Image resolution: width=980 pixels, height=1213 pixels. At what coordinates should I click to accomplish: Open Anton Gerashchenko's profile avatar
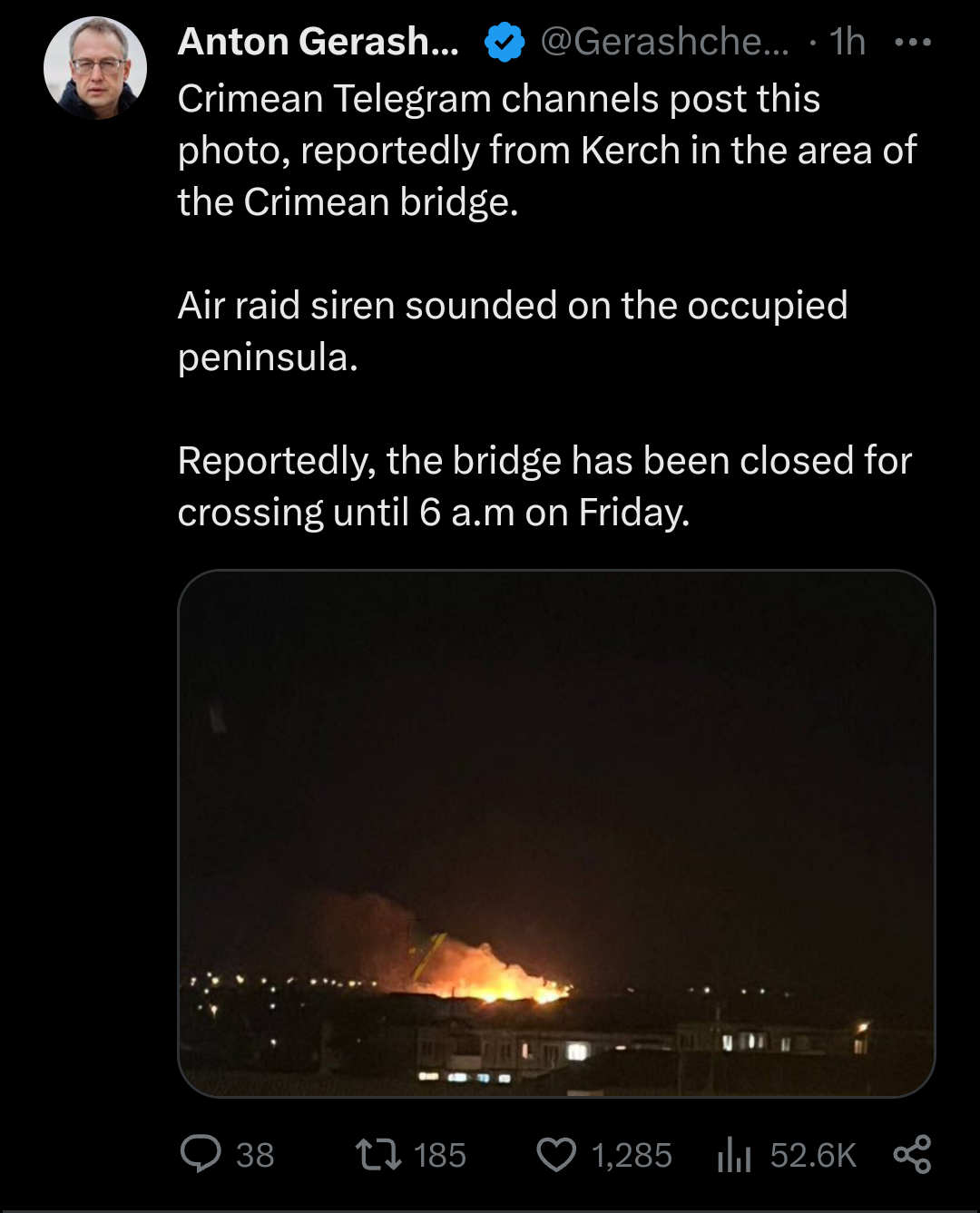95,68
